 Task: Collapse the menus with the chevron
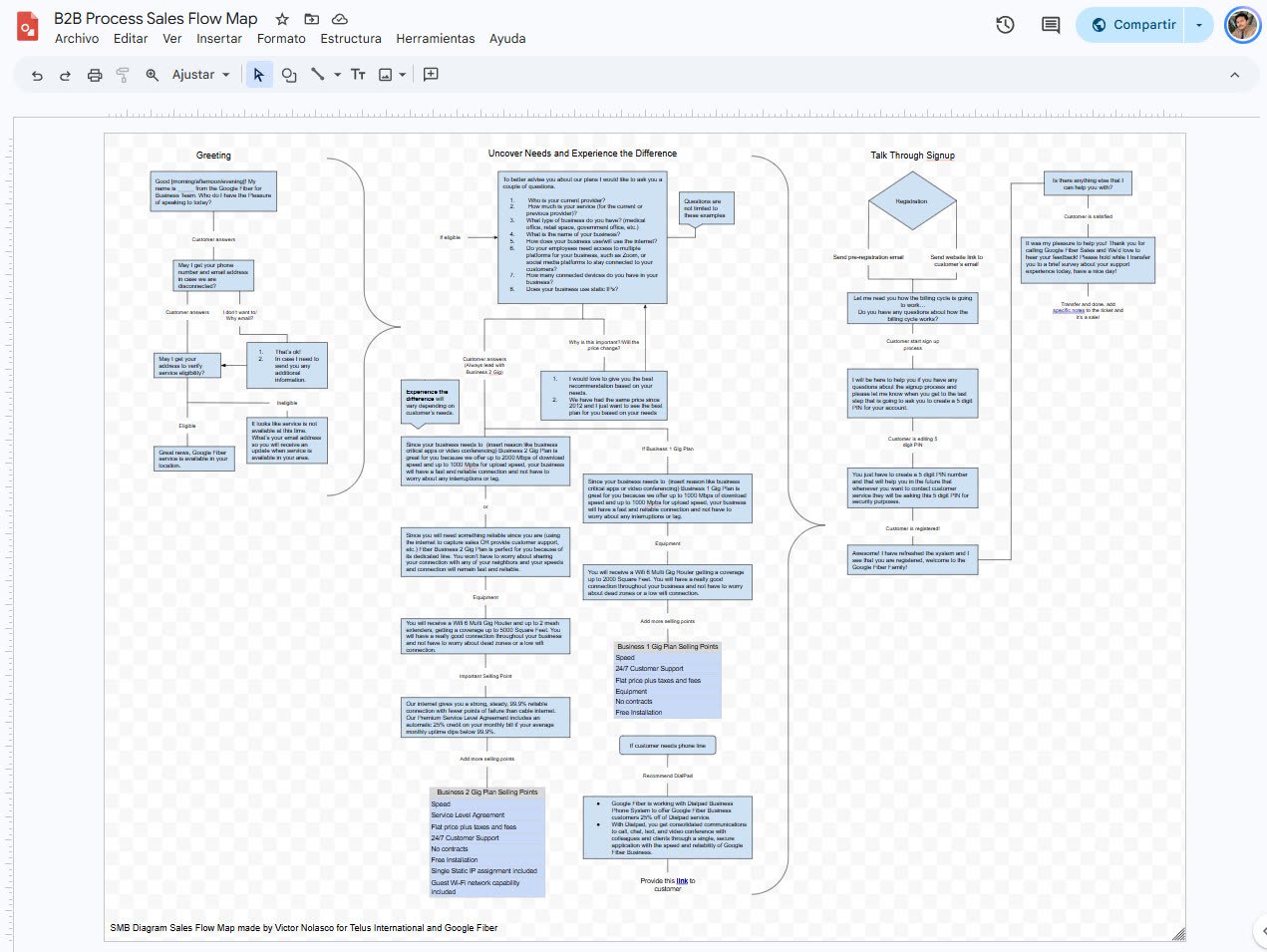[x=1234, y=75]
